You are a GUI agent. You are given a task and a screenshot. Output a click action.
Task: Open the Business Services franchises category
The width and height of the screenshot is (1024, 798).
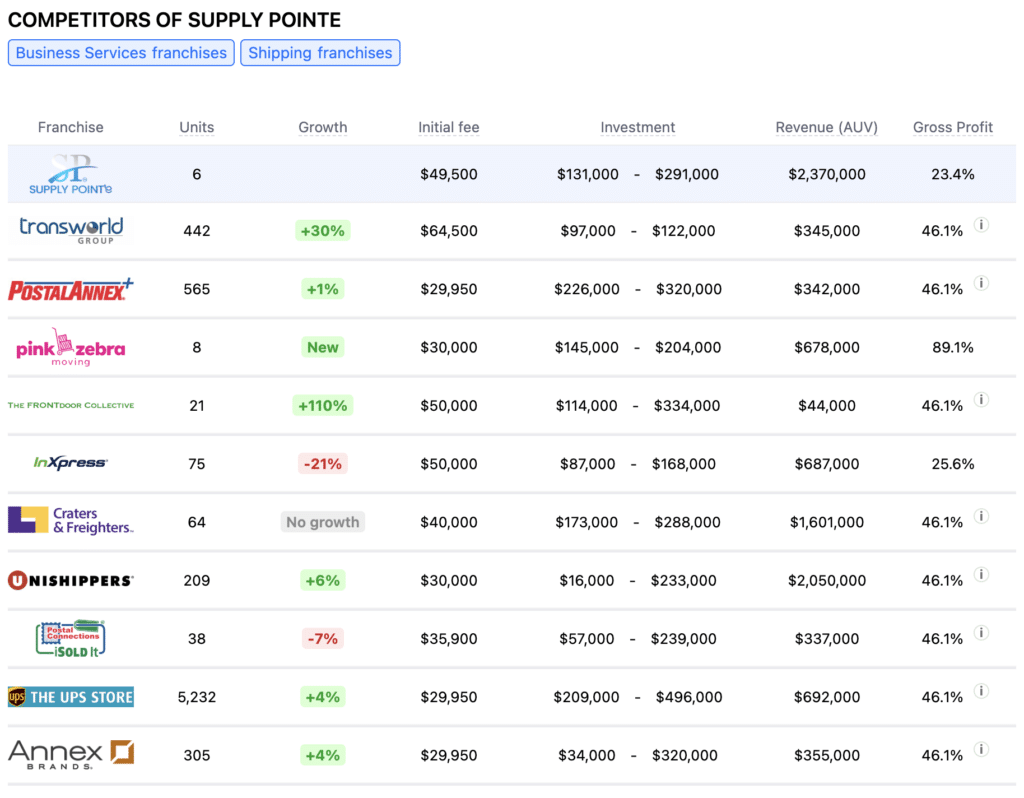(121, 53)
